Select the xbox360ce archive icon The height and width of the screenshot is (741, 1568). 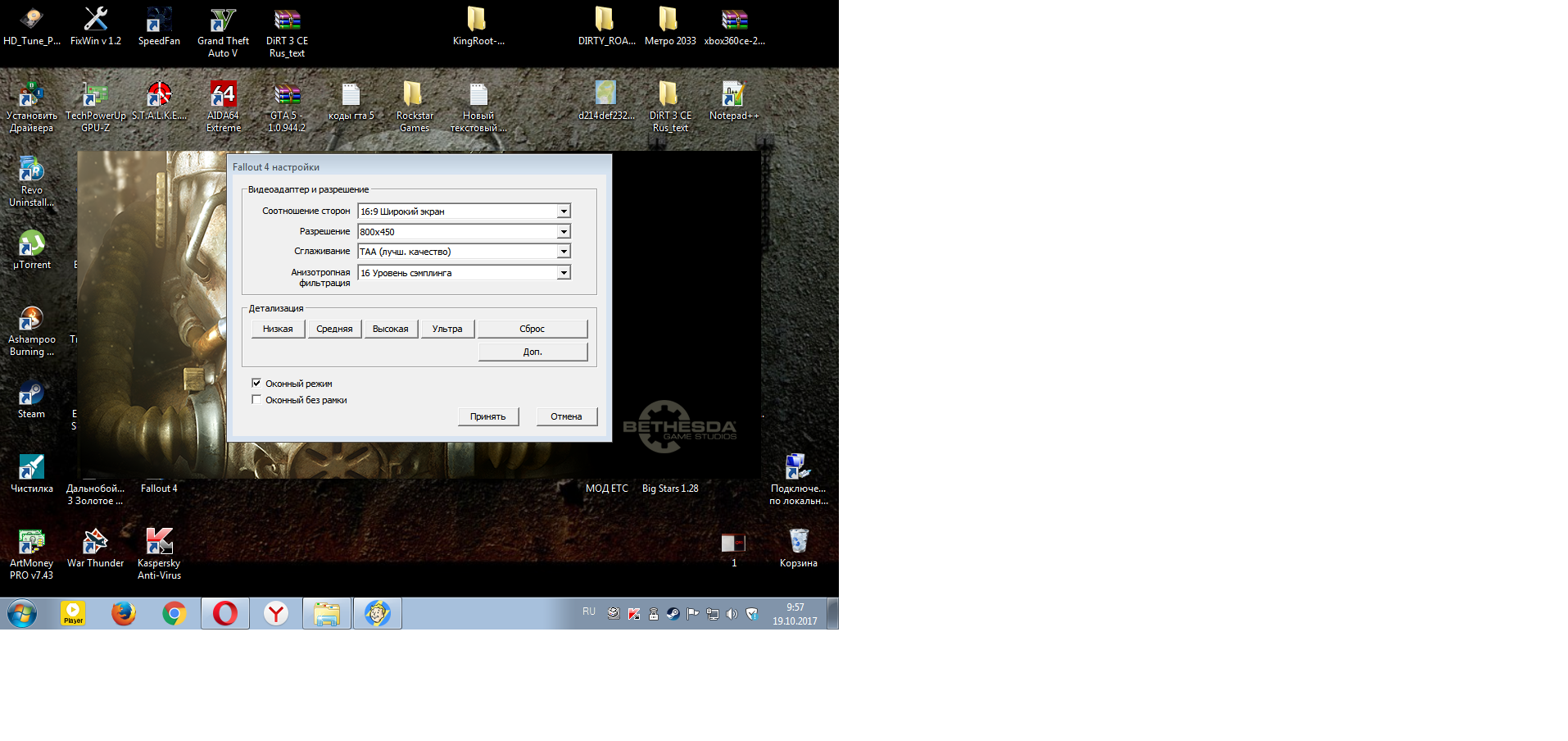(x=734, y=26)
